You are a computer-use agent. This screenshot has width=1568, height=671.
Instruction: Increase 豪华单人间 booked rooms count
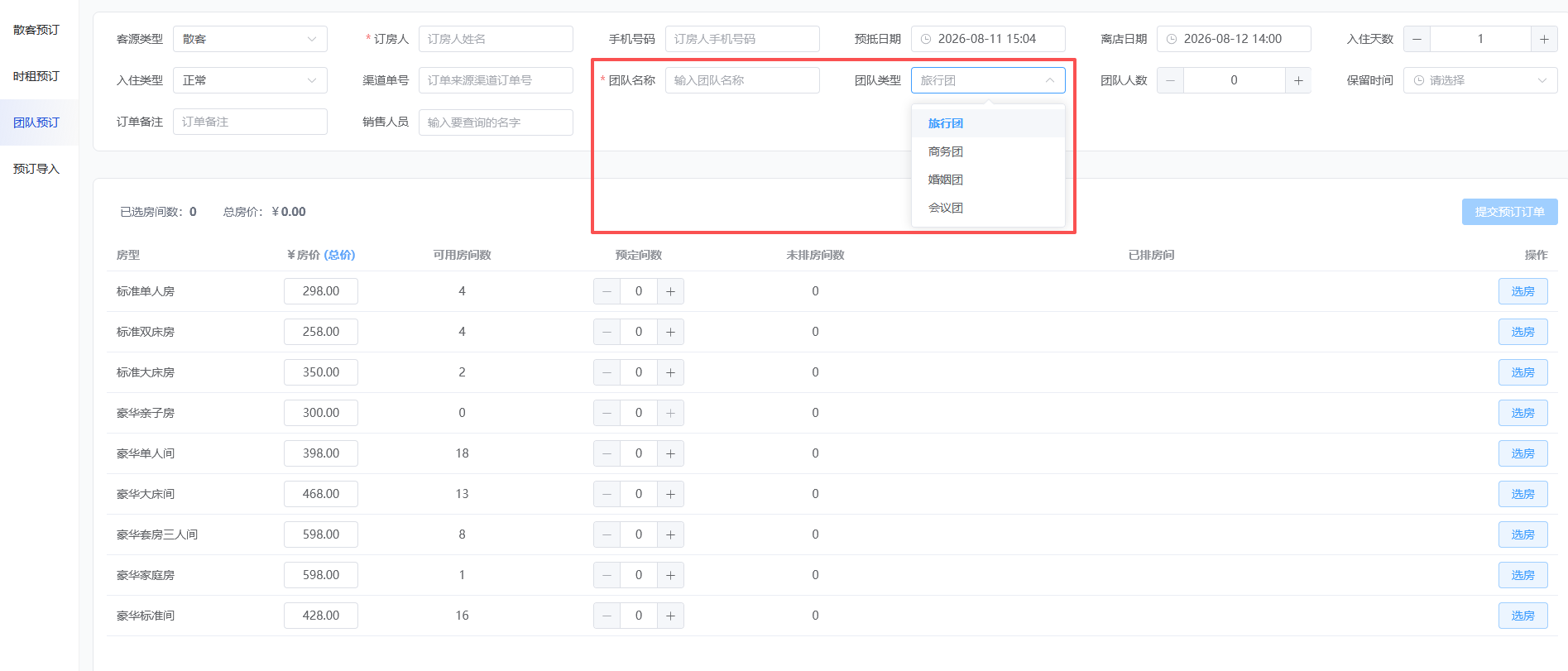670,453
